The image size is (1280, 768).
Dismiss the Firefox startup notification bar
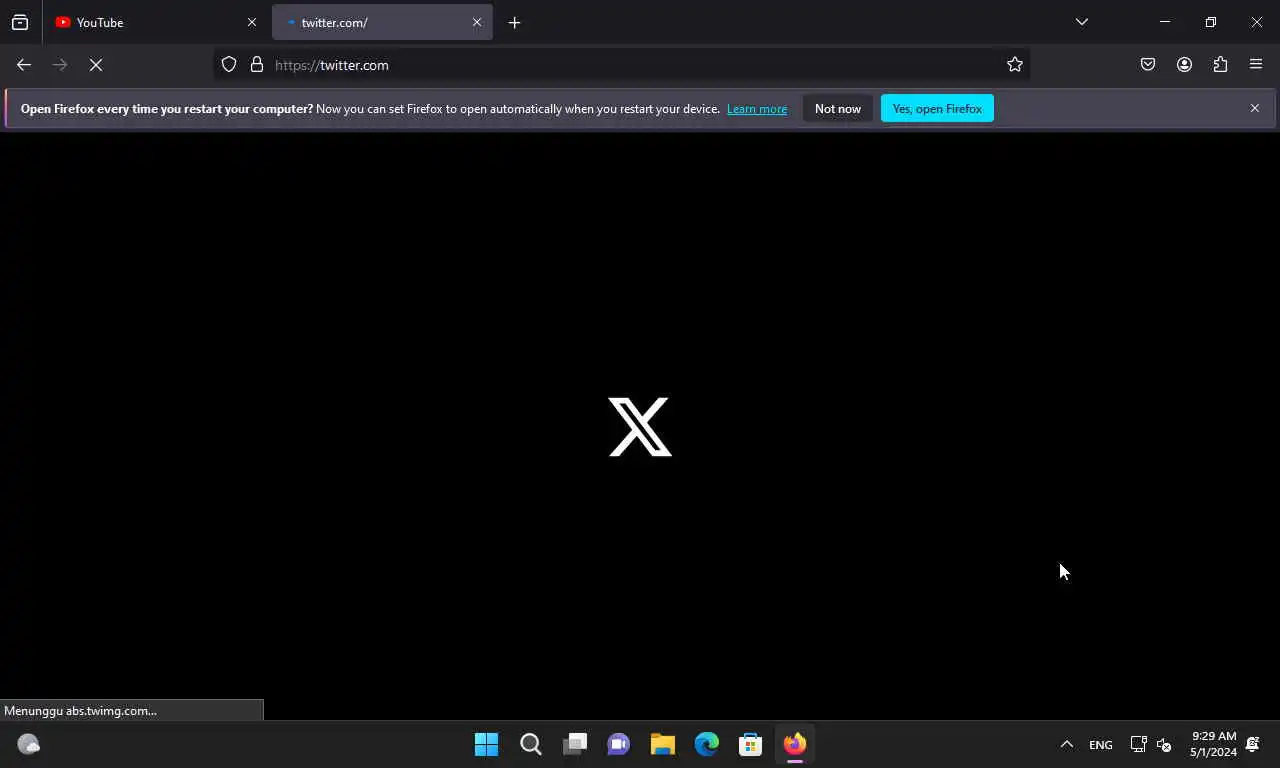click(1255, 108)
